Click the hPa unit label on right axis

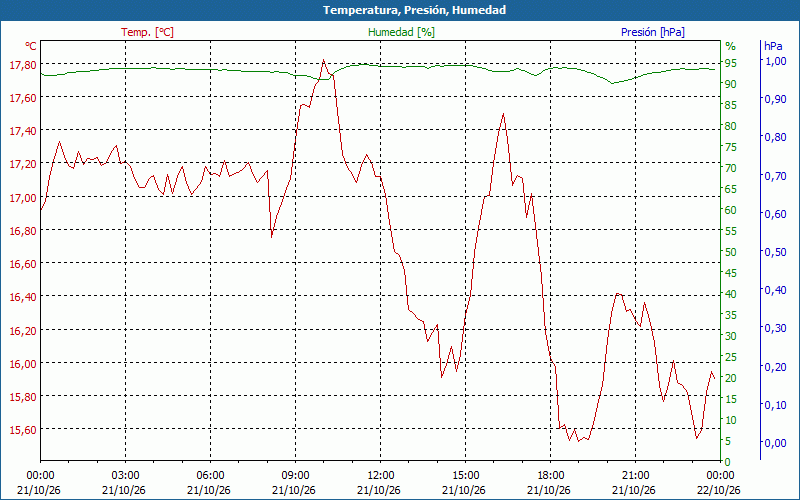(x=773, y=46)
